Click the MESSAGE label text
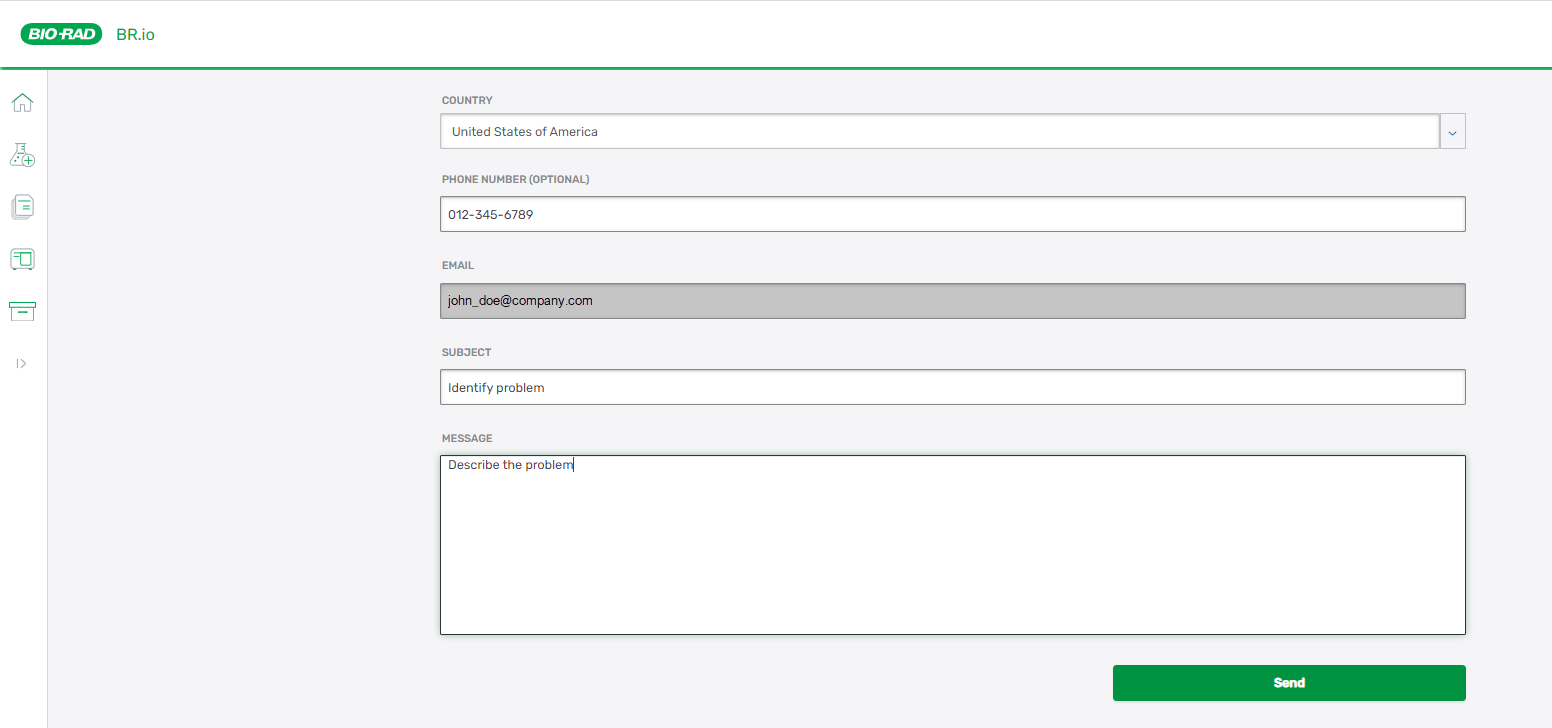Image resolution: width=1552 pixels, height=728 pixels. coord(467,439)
